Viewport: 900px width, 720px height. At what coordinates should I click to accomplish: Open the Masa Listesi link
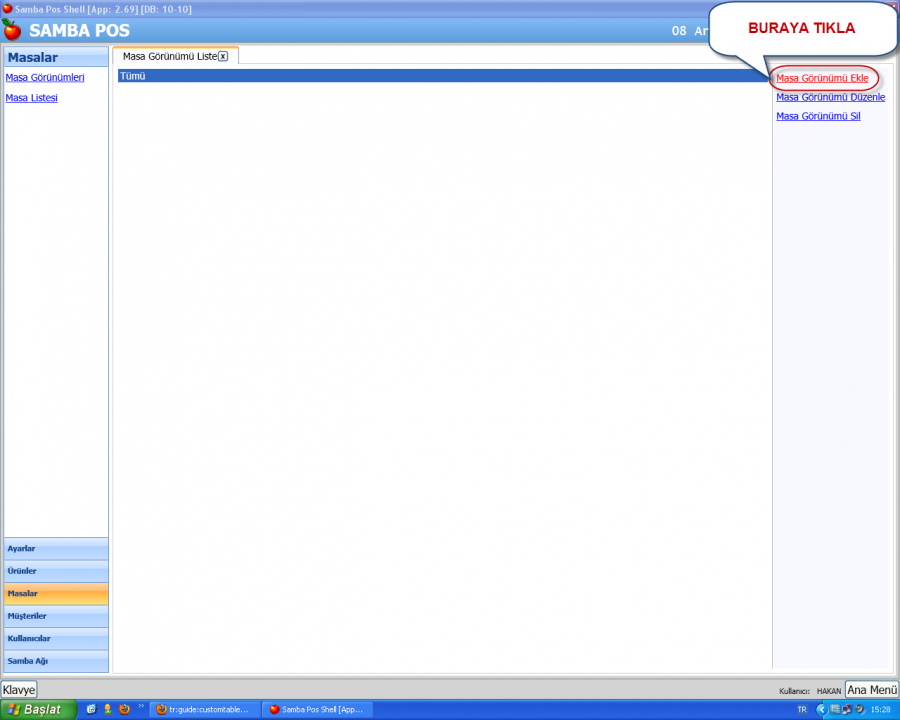[32, 98]
